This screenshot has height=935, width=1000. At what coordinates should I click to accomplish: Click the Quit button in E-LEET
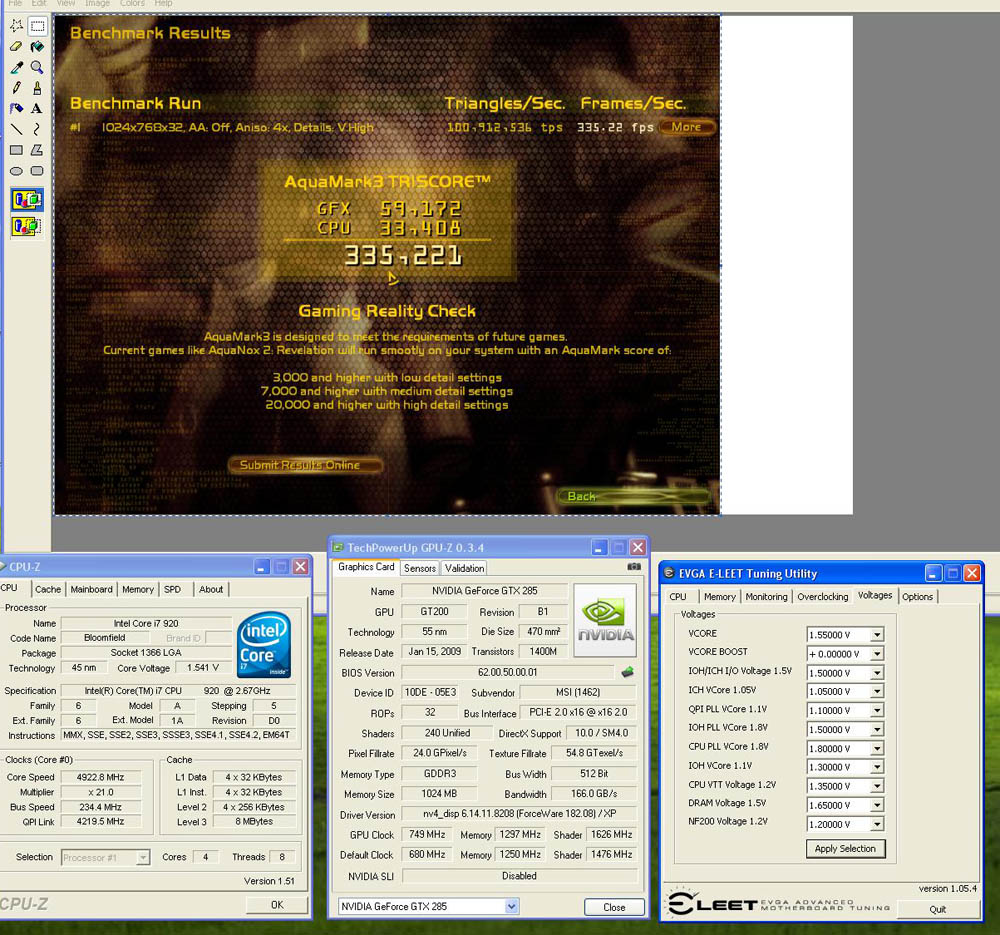(938, 909)
